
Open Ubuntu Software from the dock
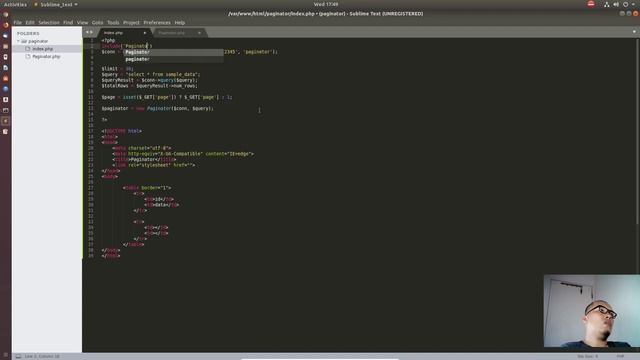5,78
